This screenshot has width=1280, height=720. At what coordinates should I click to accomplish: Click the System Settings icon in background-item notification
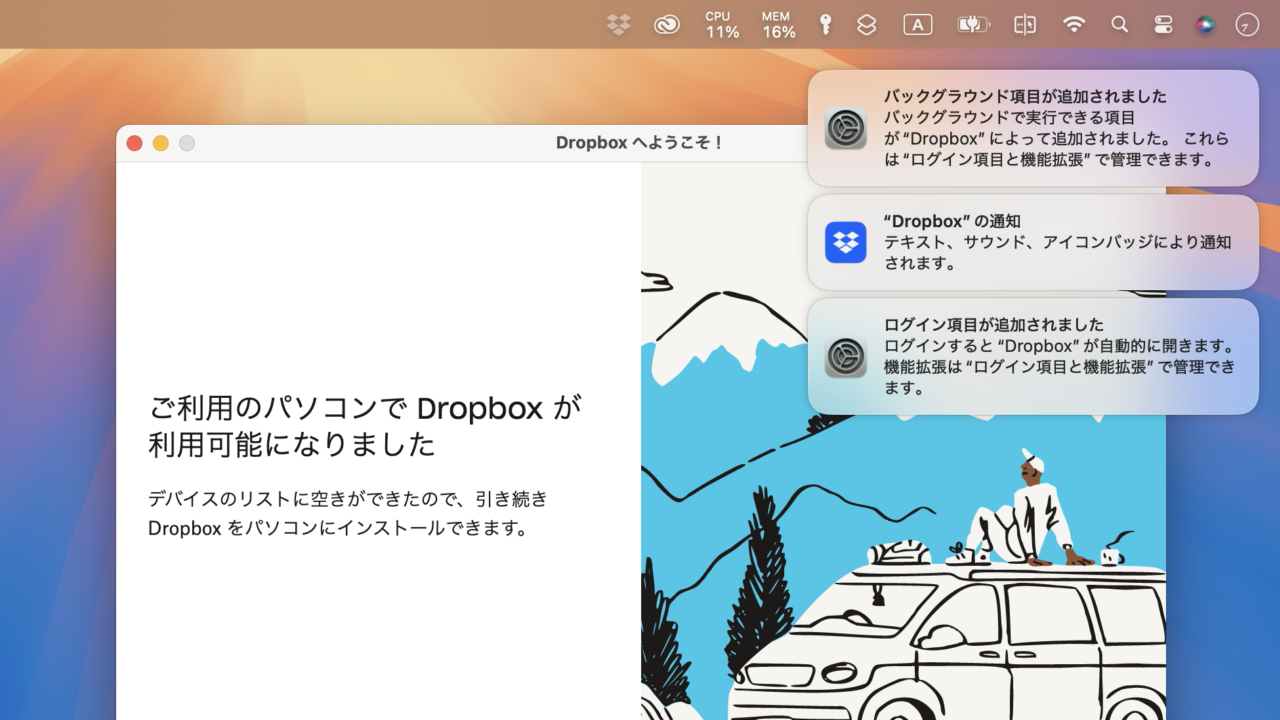[846, 128]
